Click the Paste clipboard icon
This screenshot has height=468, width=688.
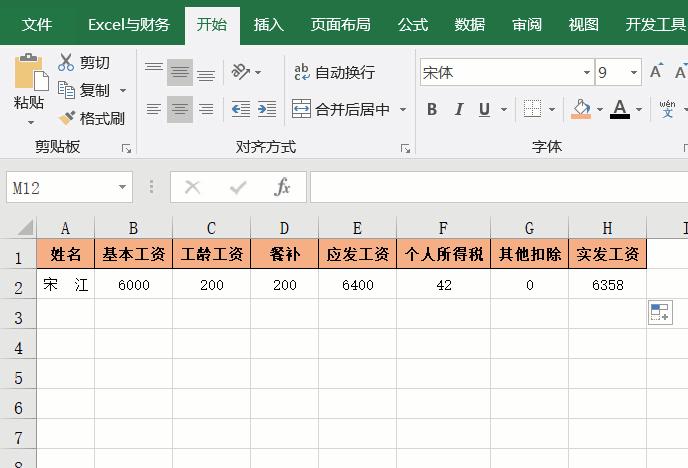click(31, 72)
